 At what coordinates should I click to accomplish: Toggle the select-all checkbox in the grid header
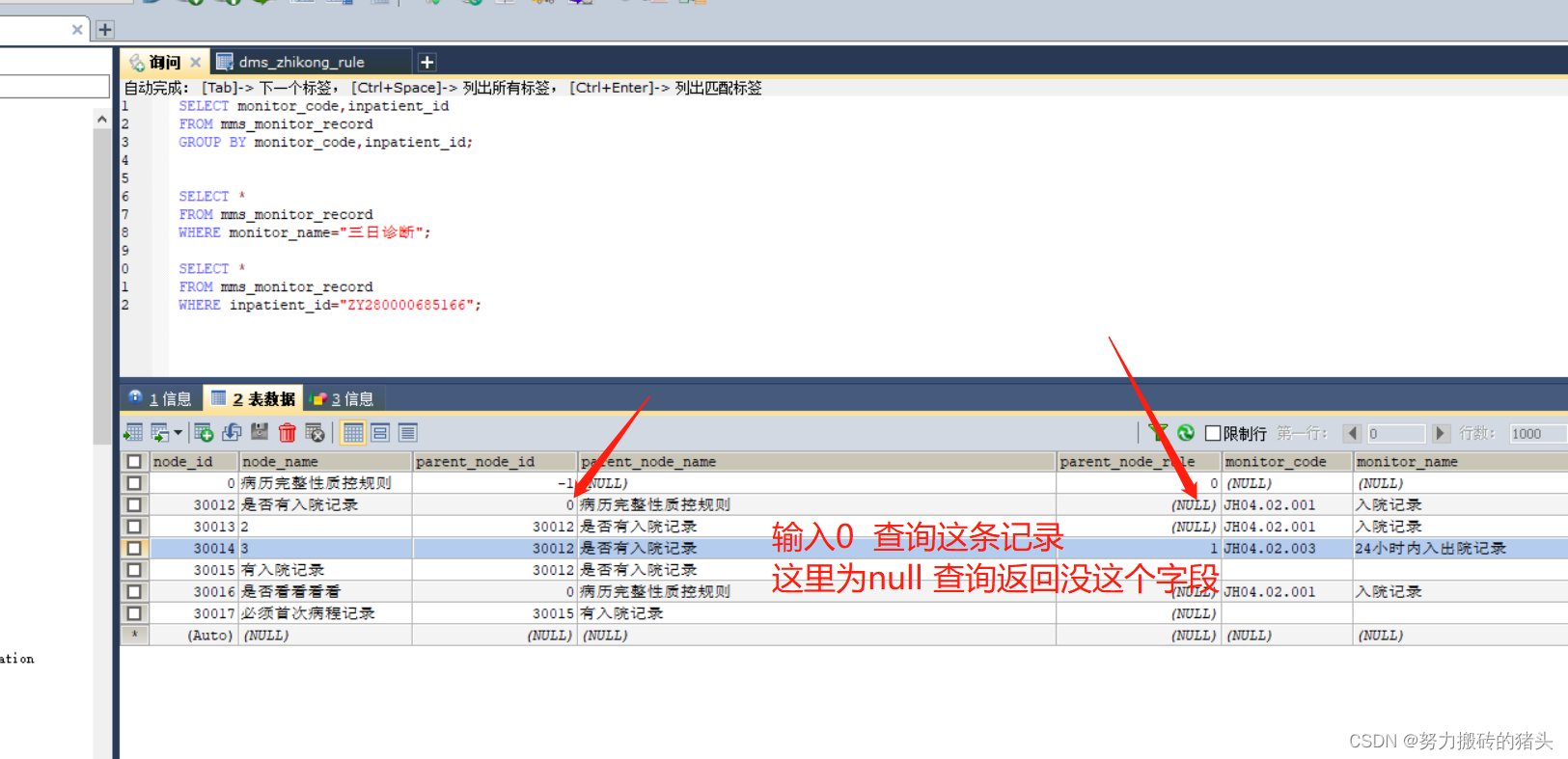point(134,462)
